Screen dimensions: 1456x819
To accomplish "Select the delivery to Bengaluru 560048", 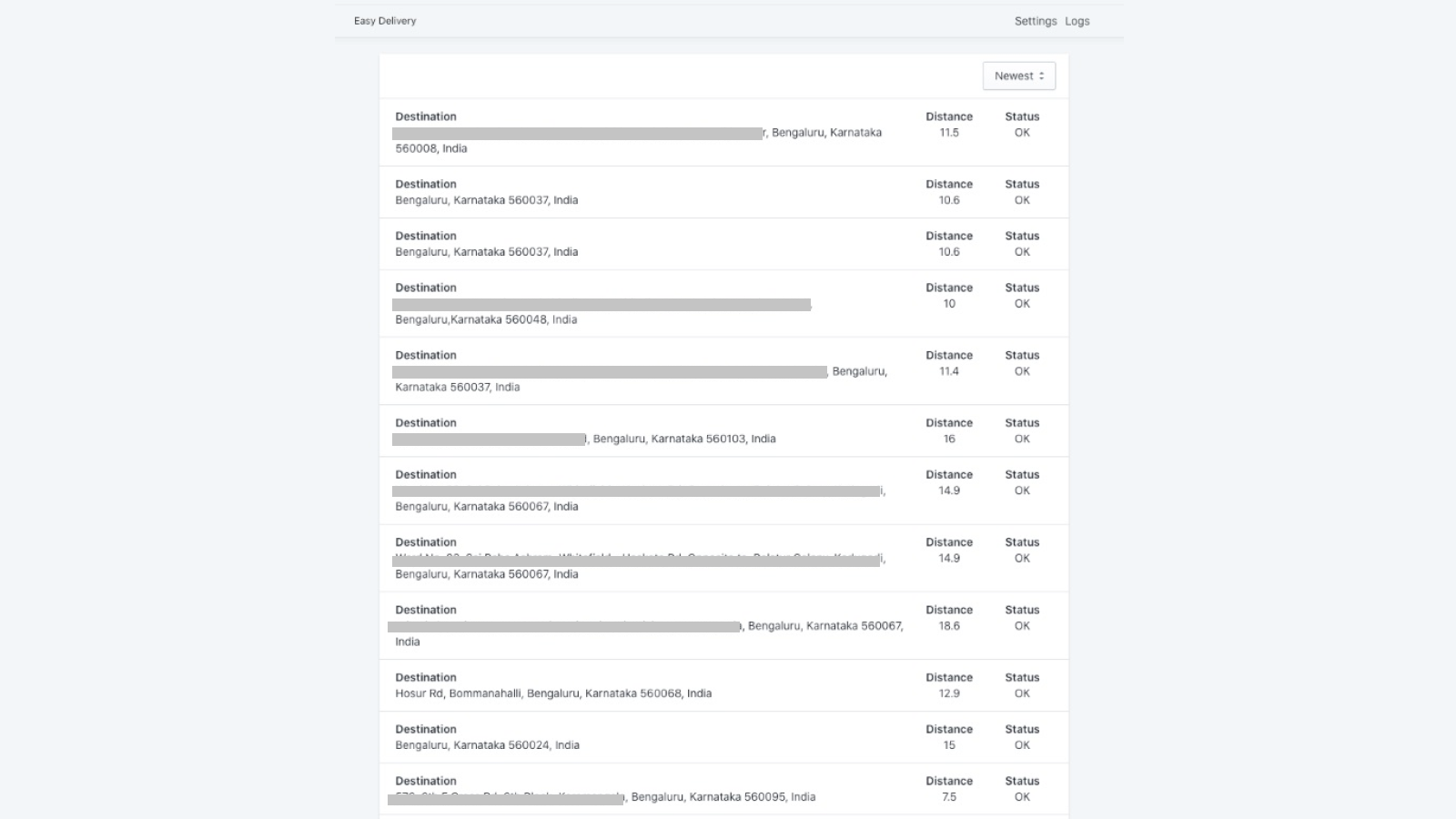I will pos(637,303).
